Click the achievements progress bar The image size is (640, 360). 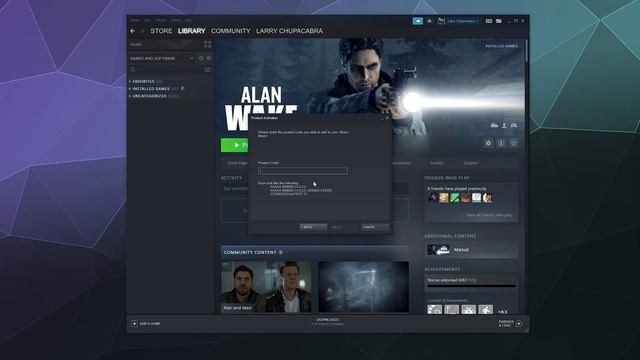[471, 286]
